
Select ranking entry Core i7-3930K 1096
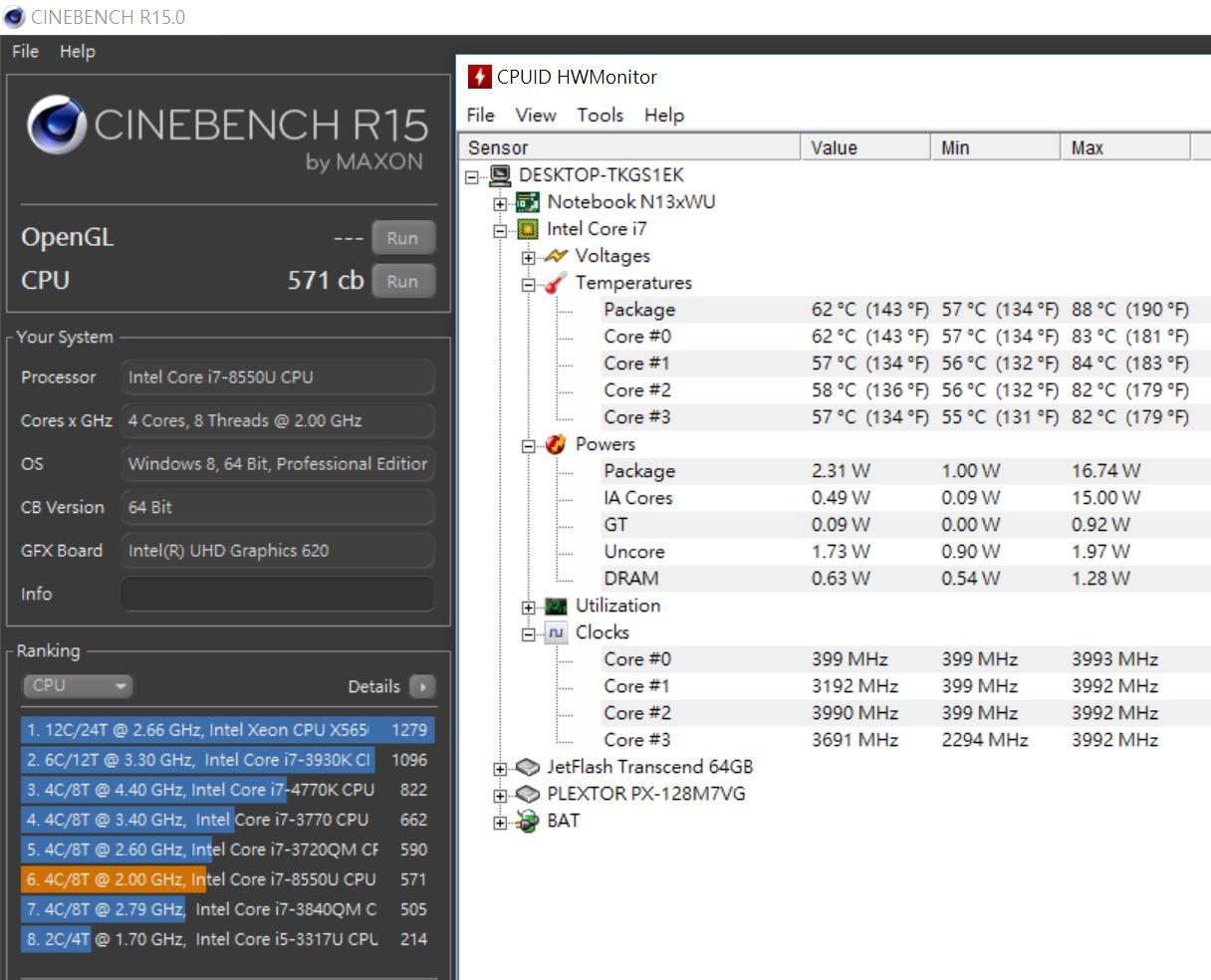coord(228,760)
